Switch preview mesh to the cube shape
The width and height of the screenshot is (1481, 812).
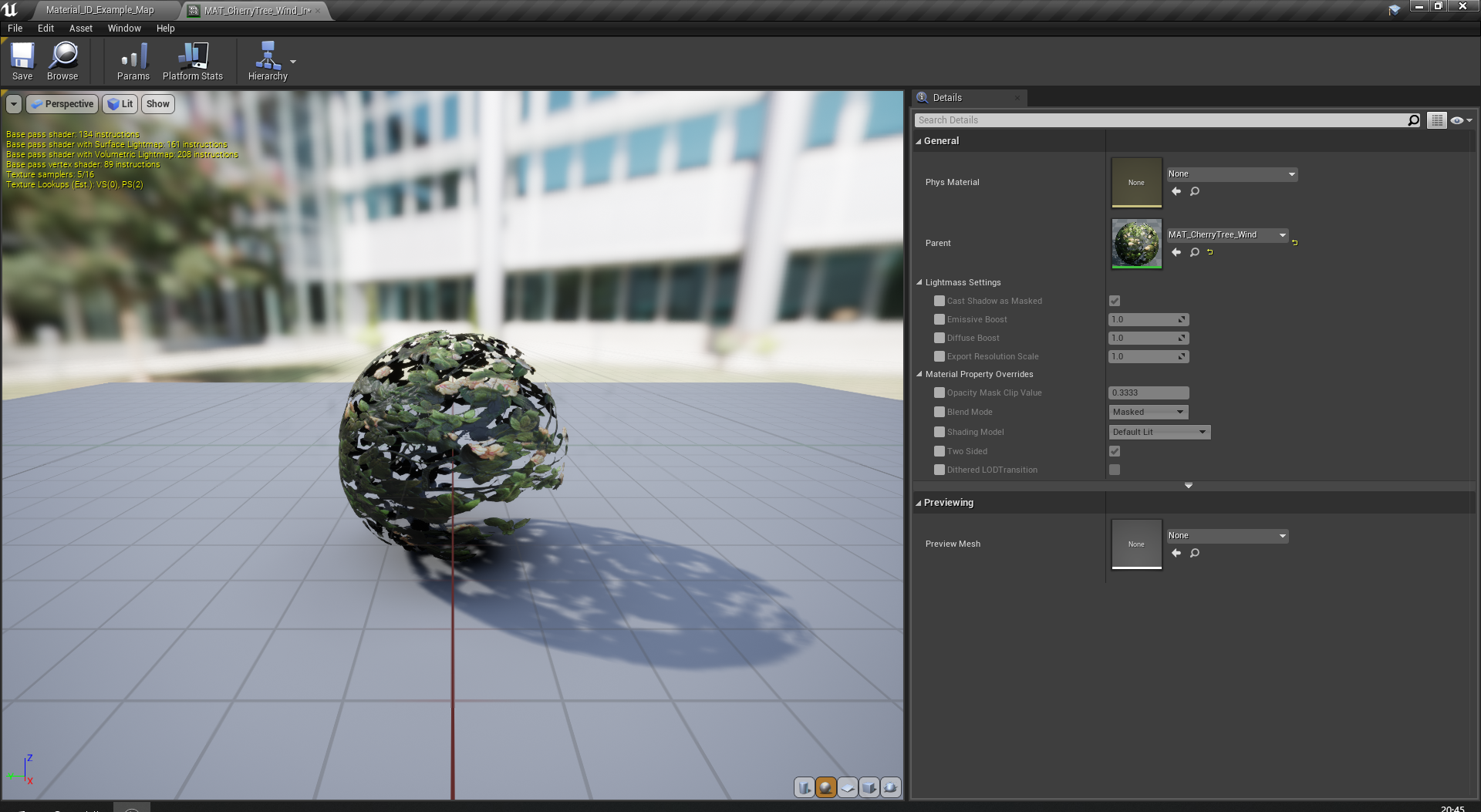click(x=869, y=787)
